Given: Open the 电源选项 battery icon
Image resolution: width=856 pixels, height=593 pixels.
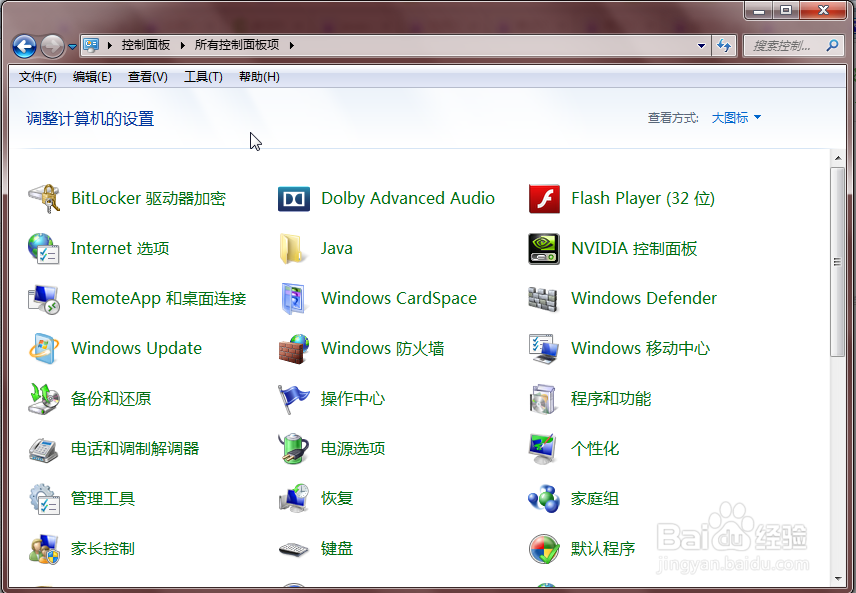Looking at the screenshot, I should pos(294,449).
